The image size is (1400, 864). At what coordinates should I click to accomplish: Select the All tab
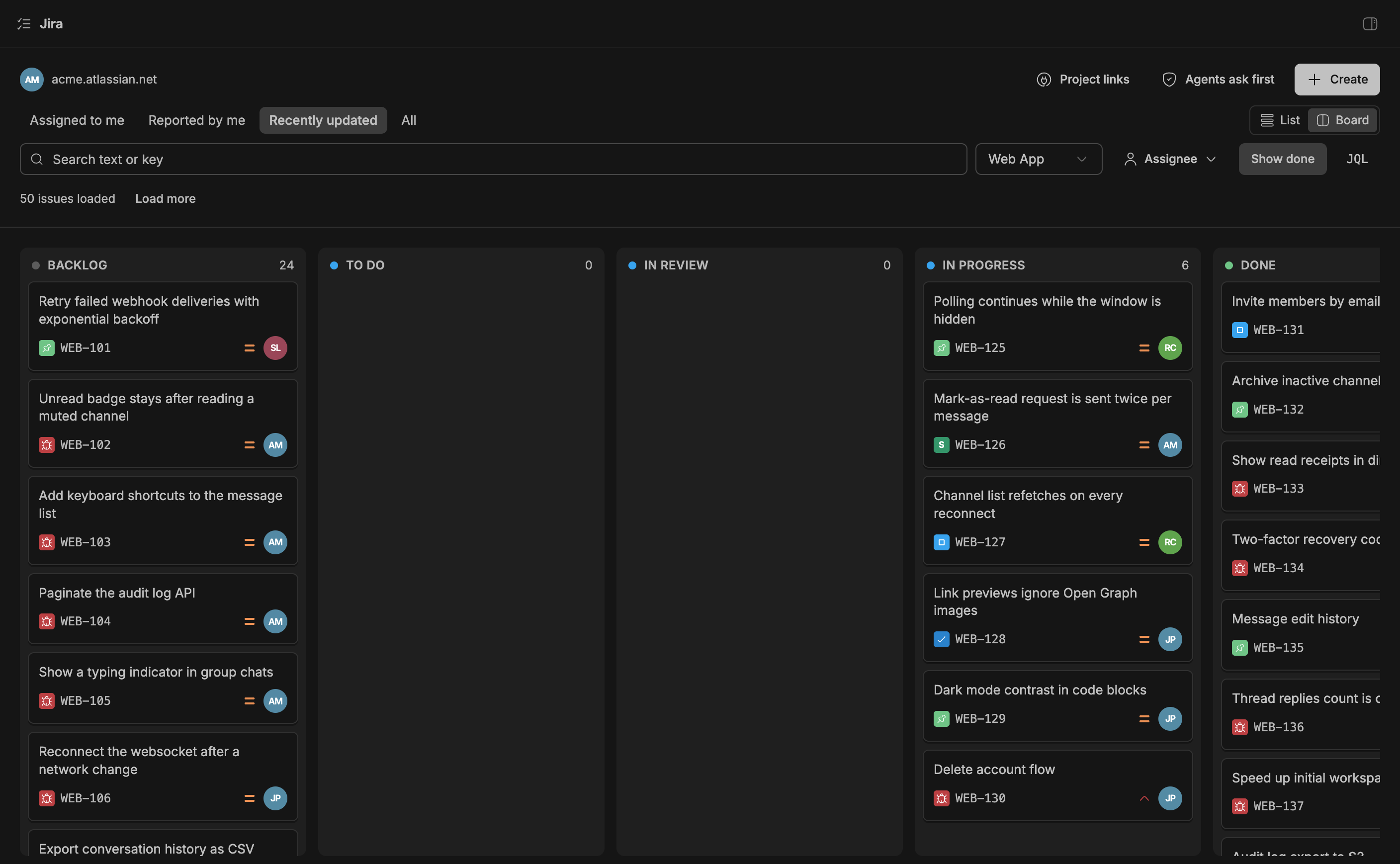click(409, 120)
